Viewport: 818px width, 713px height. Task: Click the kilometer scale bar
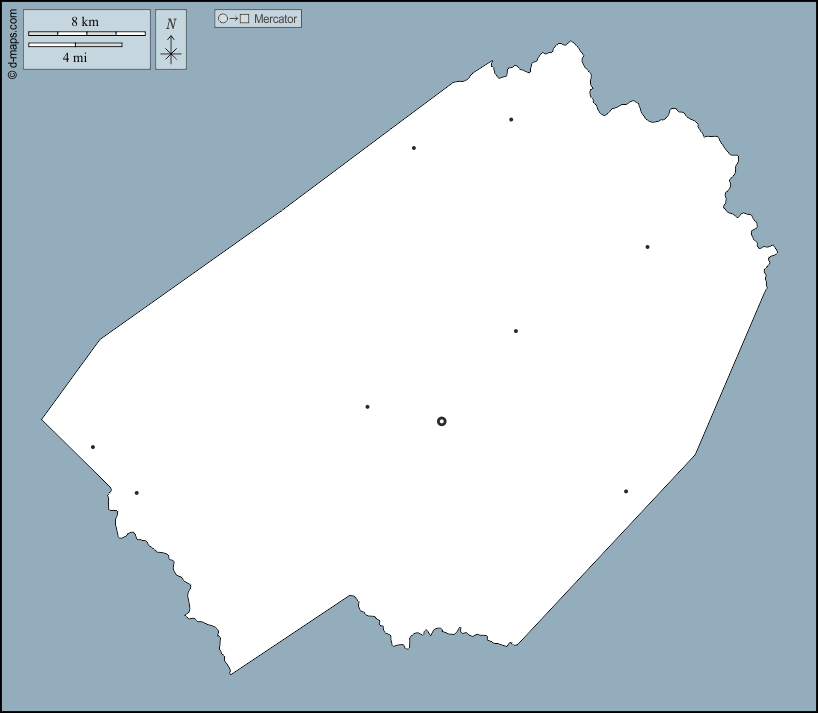tap(87, 34)
